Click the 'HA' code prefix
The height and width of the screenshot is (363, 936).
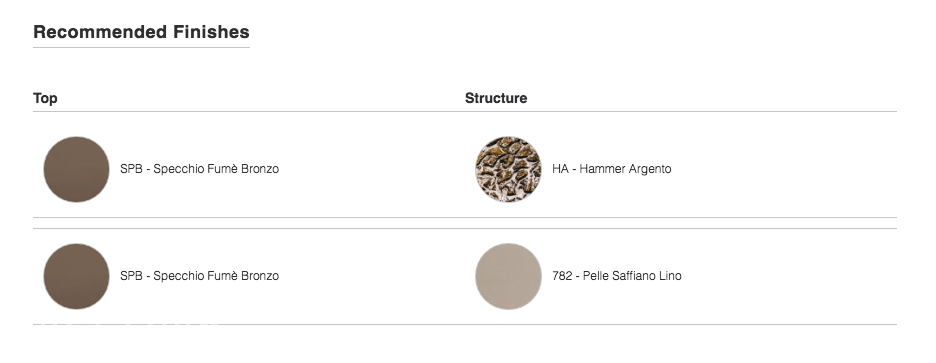pyautogui.click(x=561, y=169)
